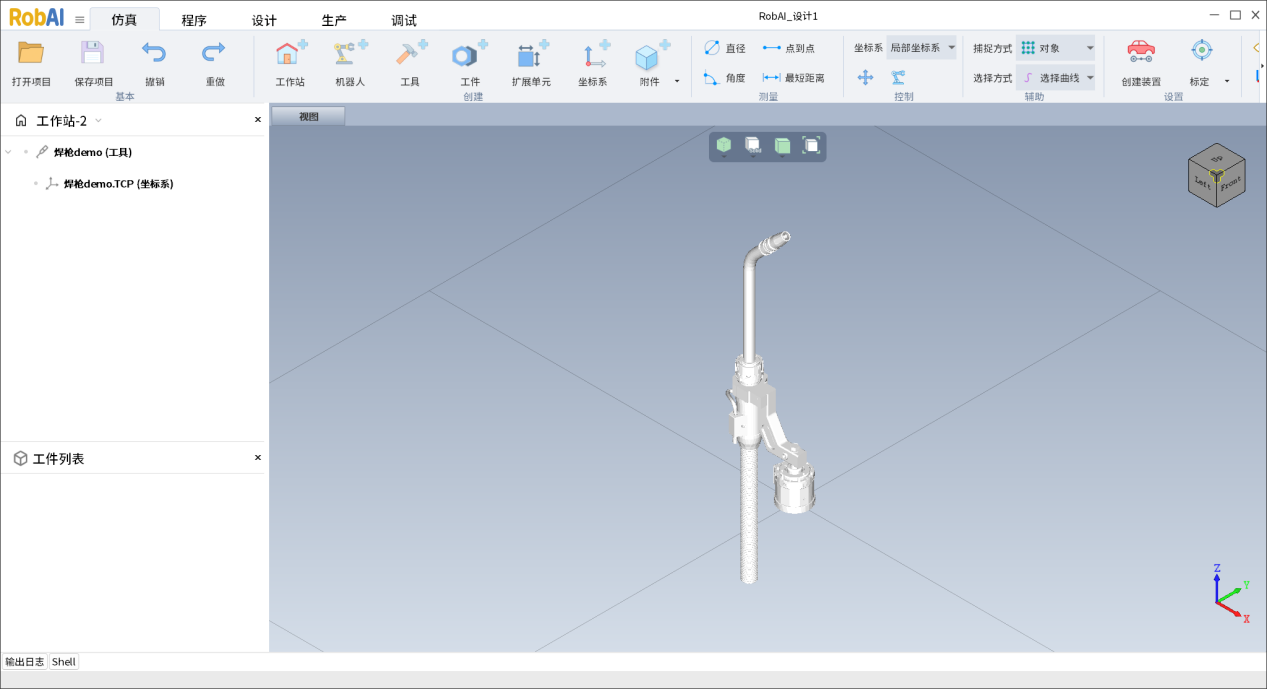Click the hamburger menu beside RobAI logo

coord(80,19)
